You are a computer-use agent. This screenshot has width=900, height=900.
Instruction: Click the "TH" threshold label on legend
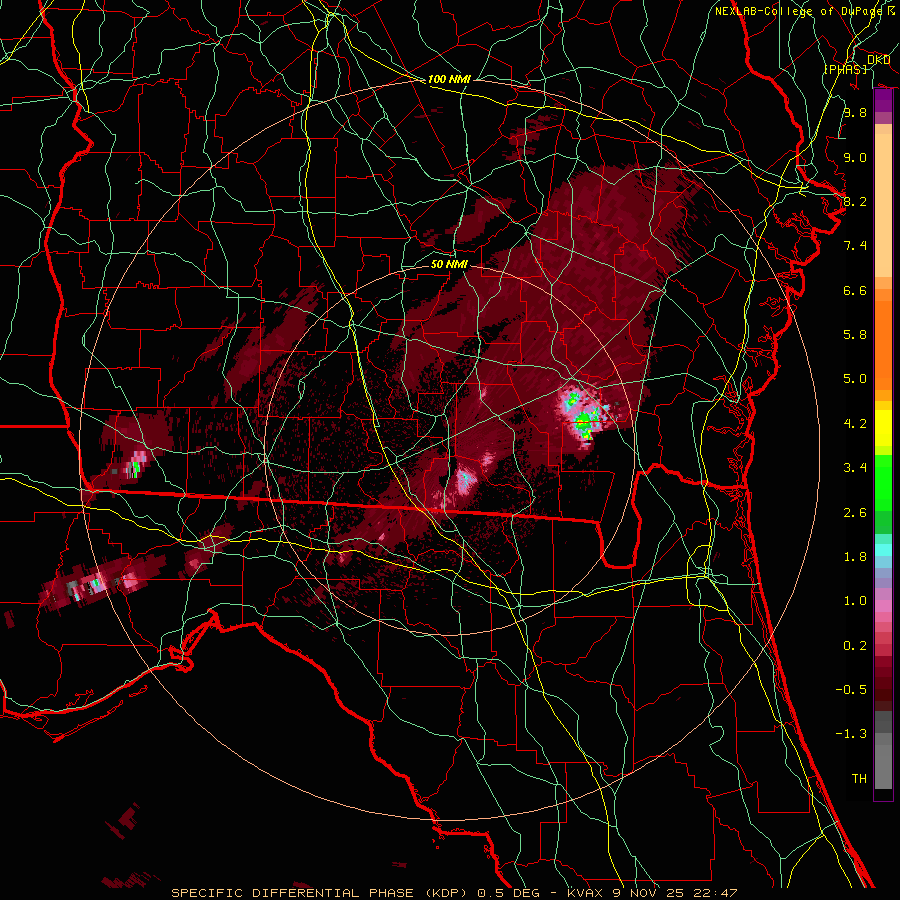pyautogui.click(x=859, y=779)
